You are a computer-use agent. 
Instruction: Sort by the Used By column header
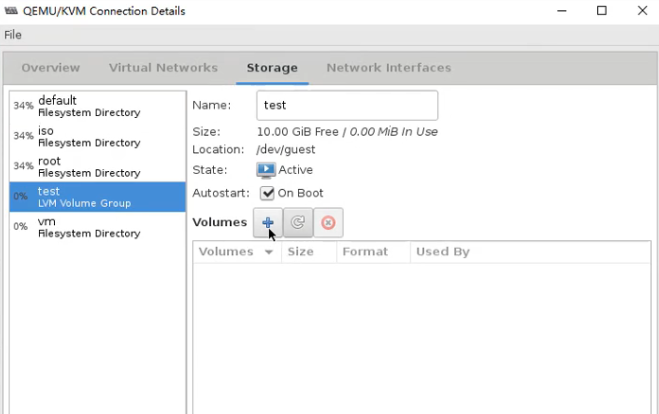[530, 252]
